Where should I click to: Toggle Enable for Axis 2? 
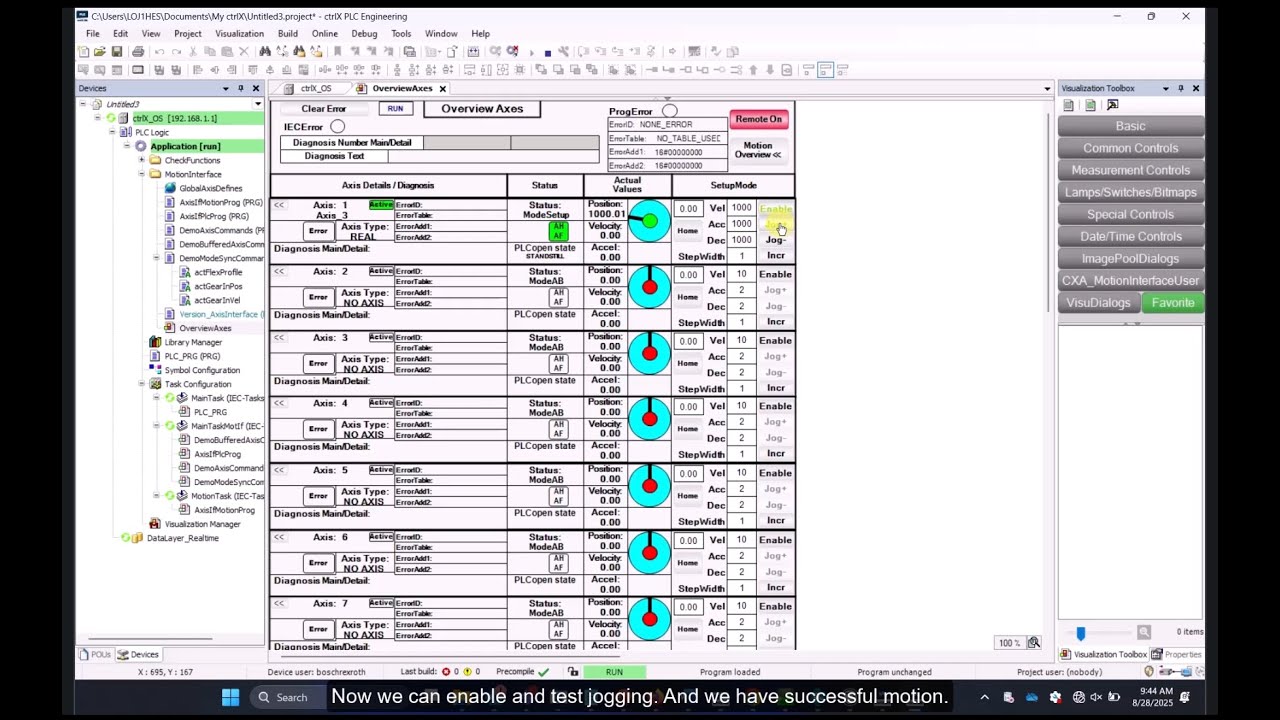(x=775, y=274)
